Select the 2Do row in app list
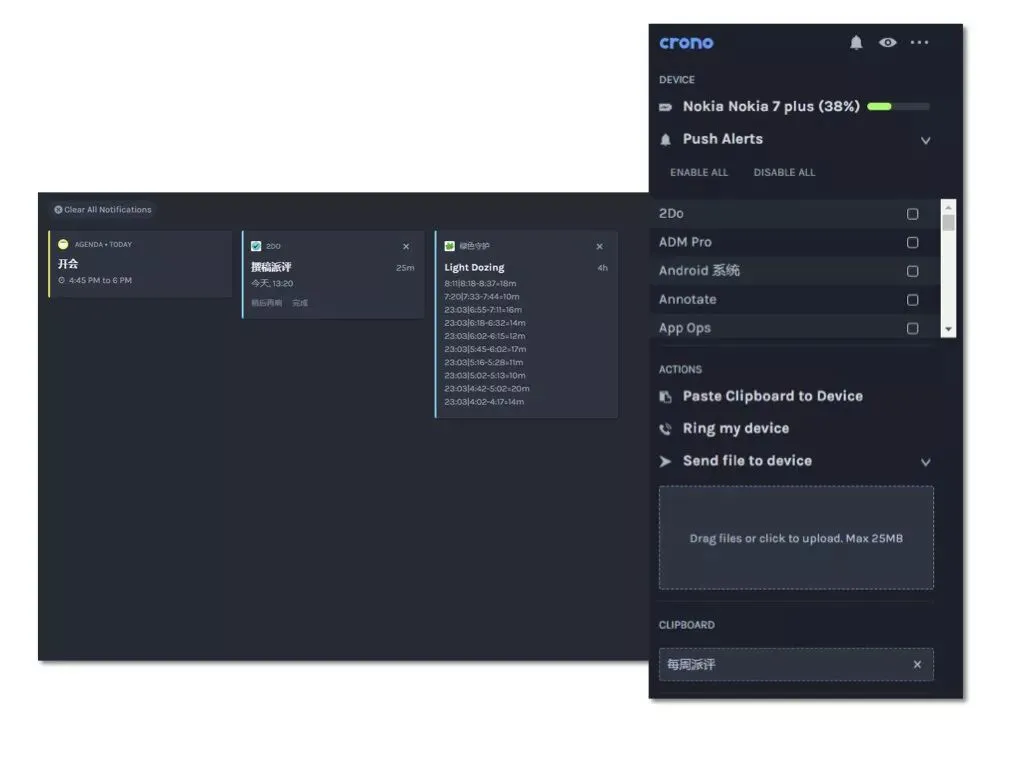The width and height of the screenshot is (1024, 768). pyautogui.click(x=795, y=214)
